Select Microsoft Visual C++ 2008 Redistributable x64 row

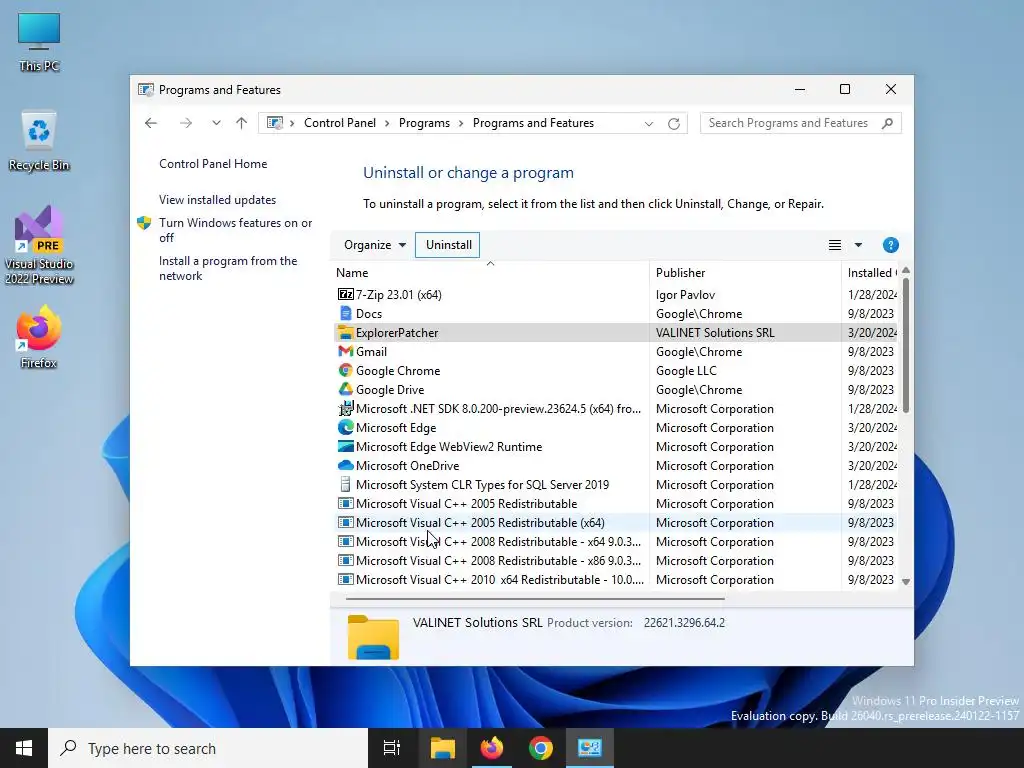coord(616,541)
